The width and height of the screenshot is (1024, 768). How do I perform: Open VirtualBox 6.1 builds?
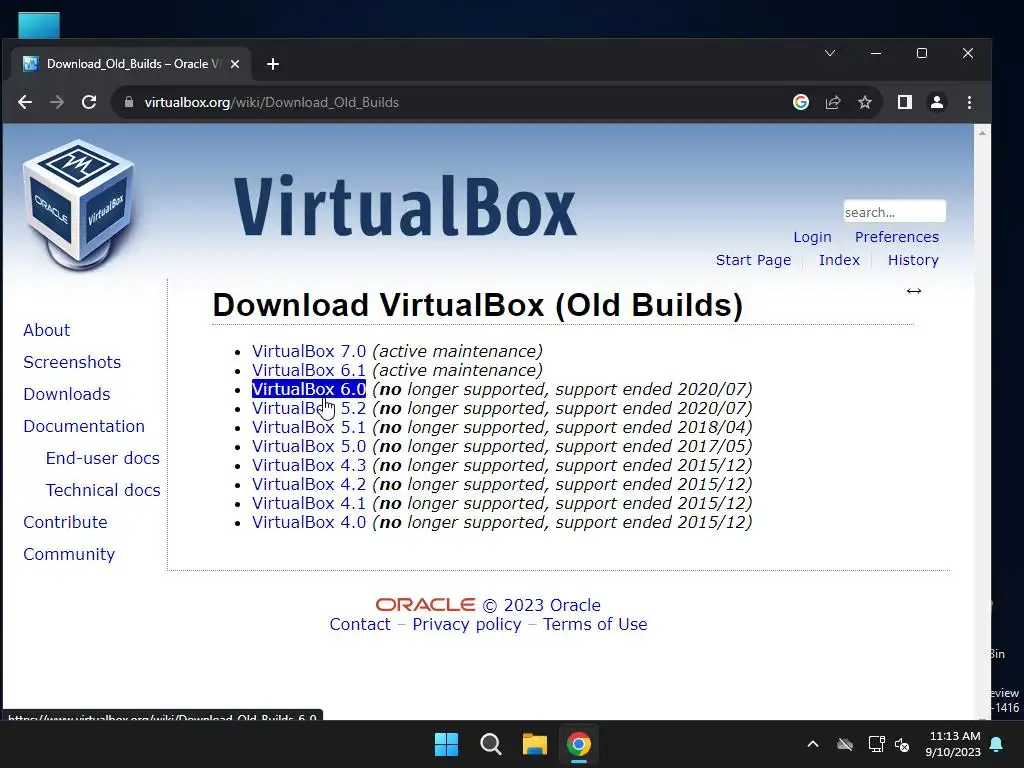click(309, 370)
